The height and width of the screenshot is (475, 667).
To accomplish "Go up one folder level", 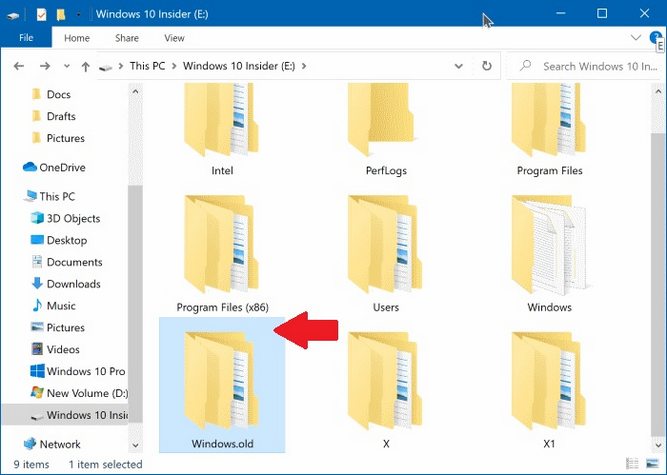I will click(86, 66).
